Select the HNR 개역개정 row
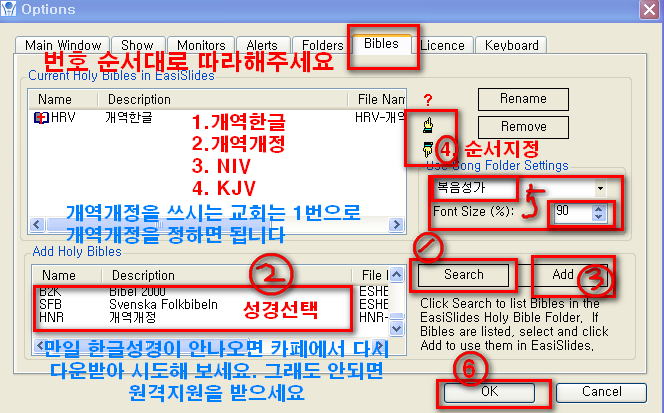 click(210, 317)
